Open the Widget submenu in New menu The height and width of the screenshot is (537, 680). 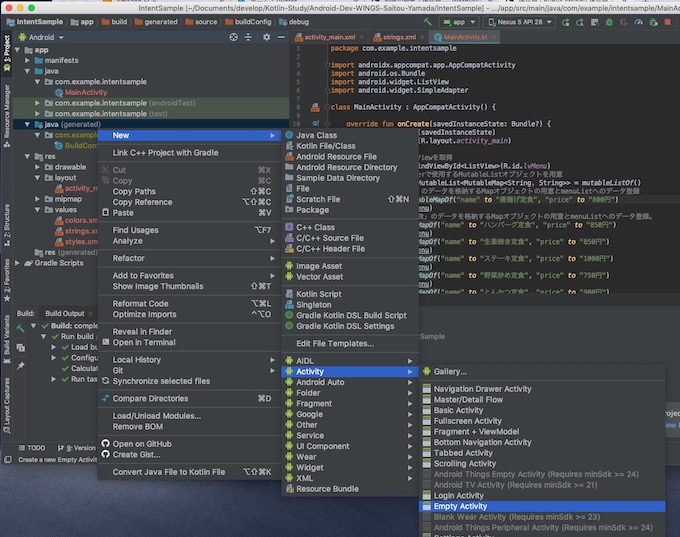tap(350, 468)
